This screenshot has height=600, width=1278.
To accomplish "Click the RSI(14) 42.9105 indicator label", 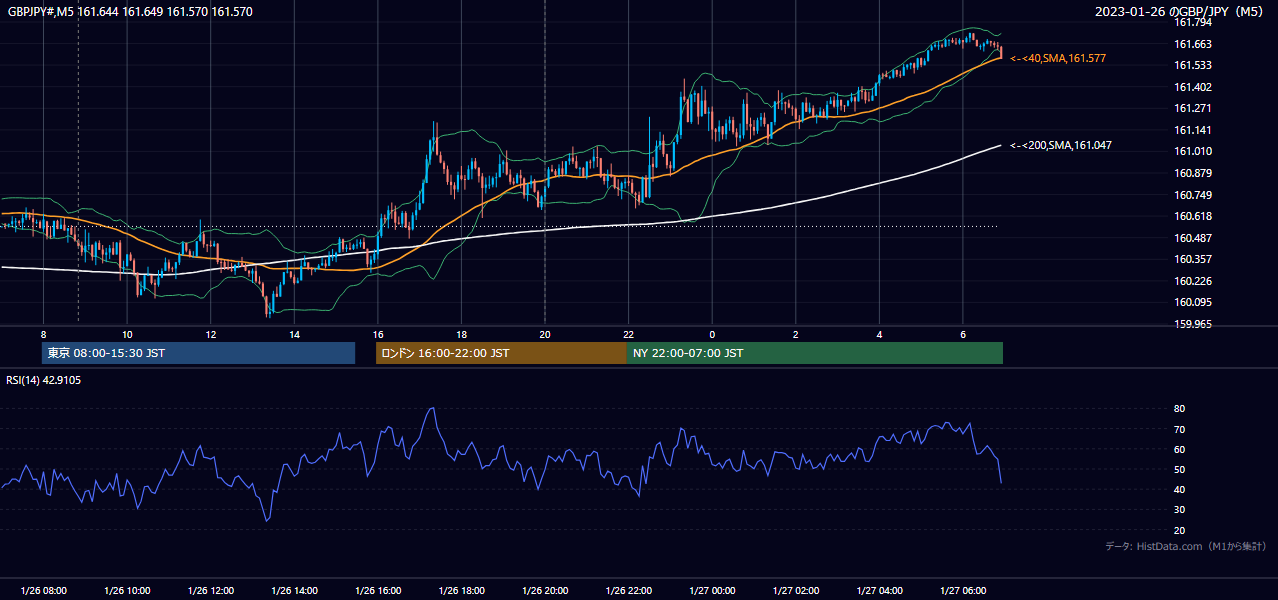I will coord(44,380).
